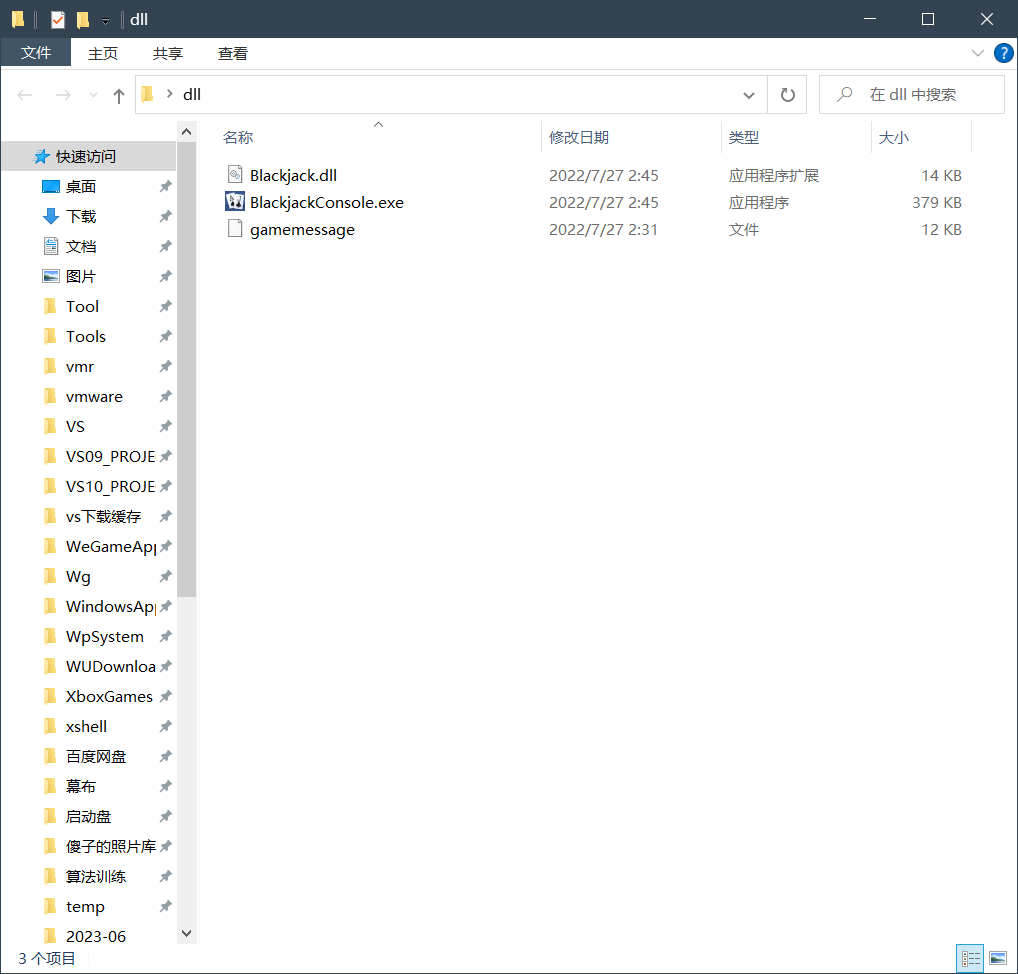Click the refresh icon beside address bar

coord(788,95)
